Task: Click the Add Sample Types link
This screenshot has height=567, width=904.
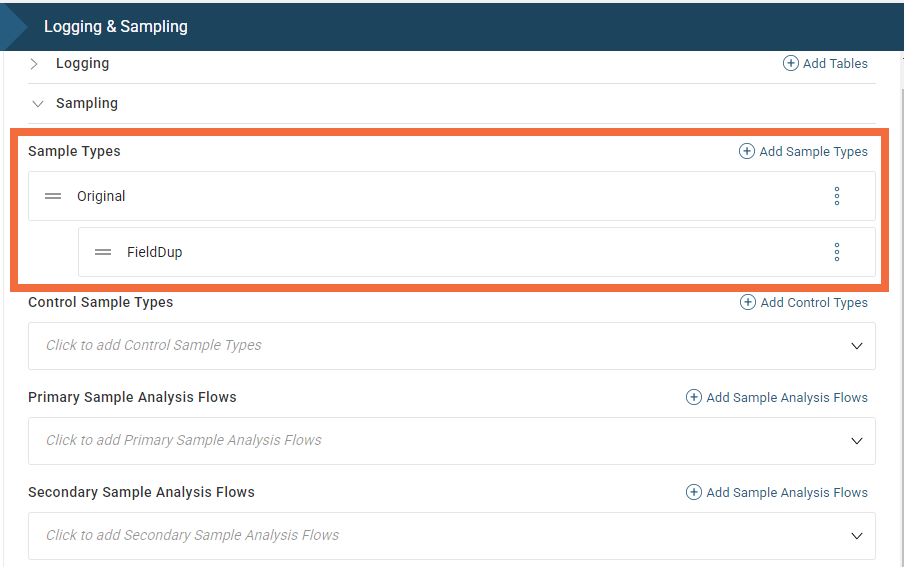Action: pos(813,151)
